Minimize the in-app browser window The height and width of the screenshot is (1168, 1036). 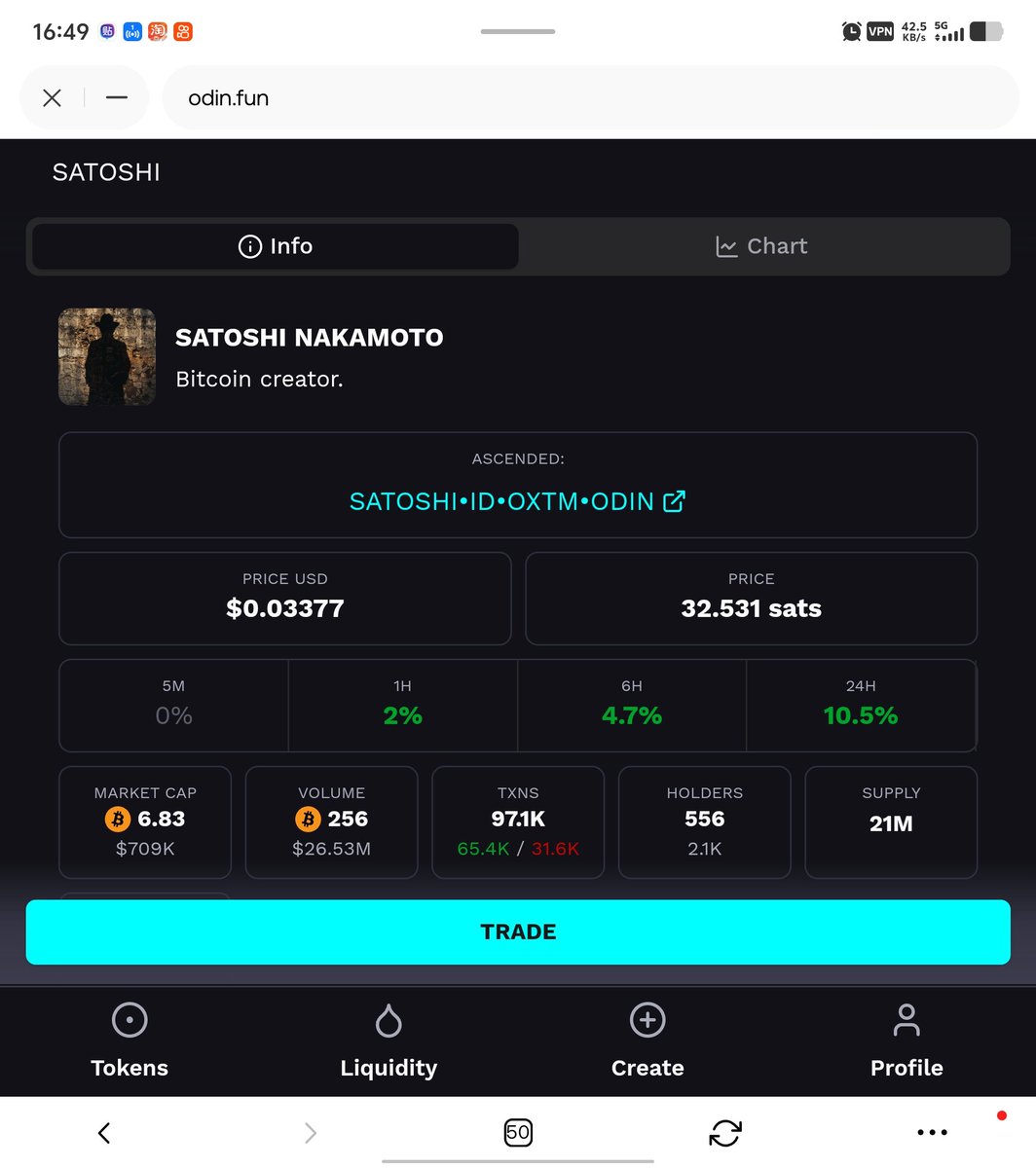click(x=117, y=97)
